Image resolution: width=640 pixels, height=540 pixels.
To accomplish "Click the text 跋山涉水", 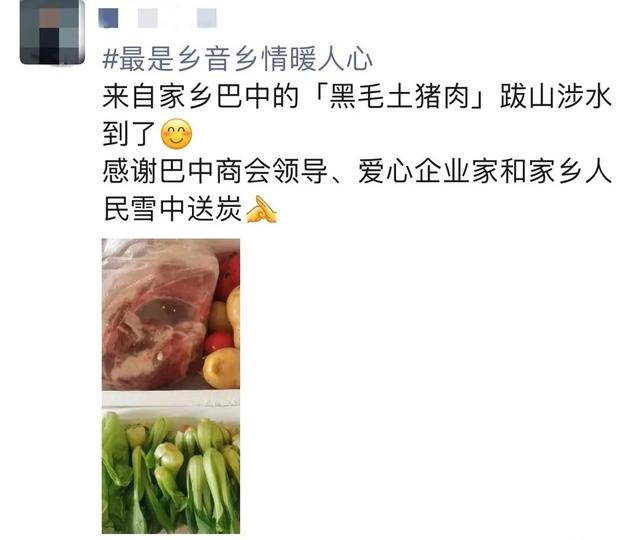I will coord(556,97).
